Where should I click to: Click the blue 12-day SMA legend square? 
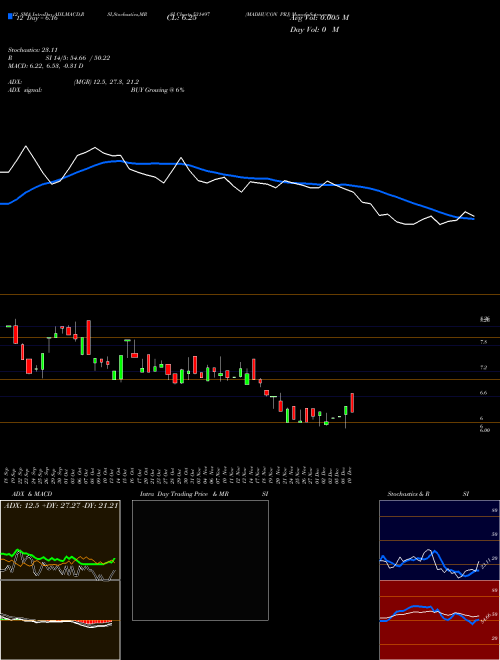point(10,16)
